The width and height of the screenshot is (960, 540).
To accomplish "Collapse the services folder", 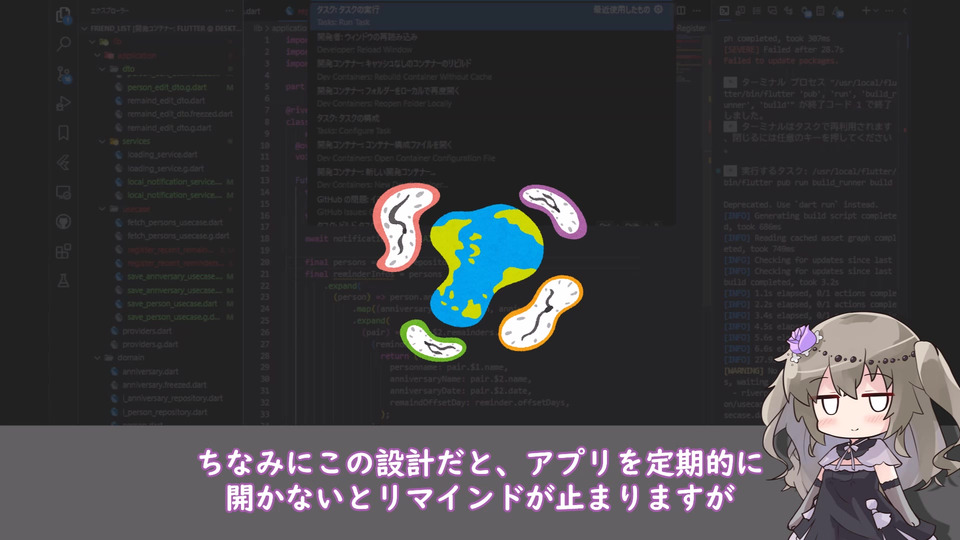I will pyautogui.click(x=102, y=141).
